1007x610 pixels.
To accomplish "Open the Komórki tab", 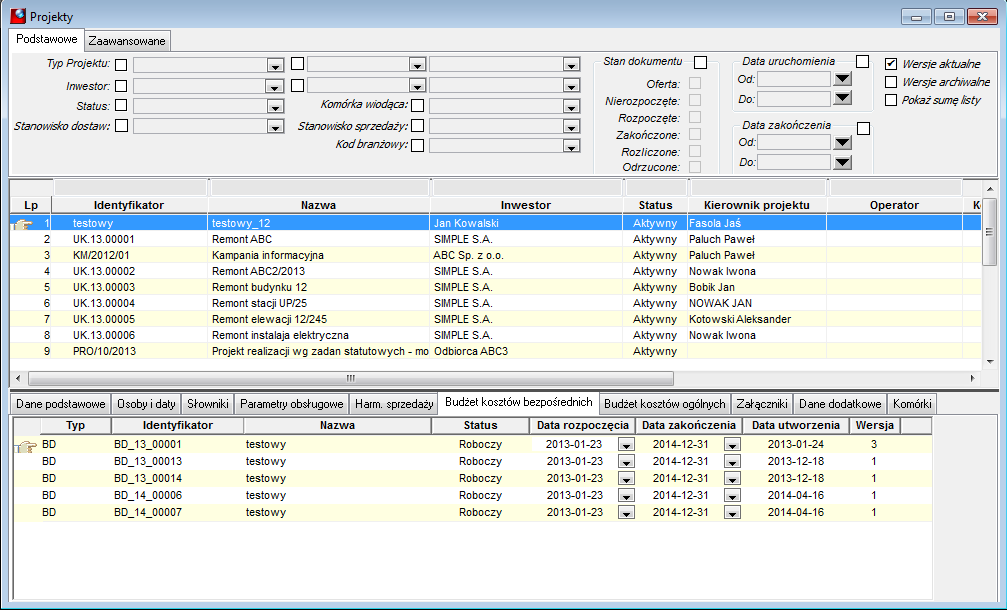I will [x=912, y=404].
